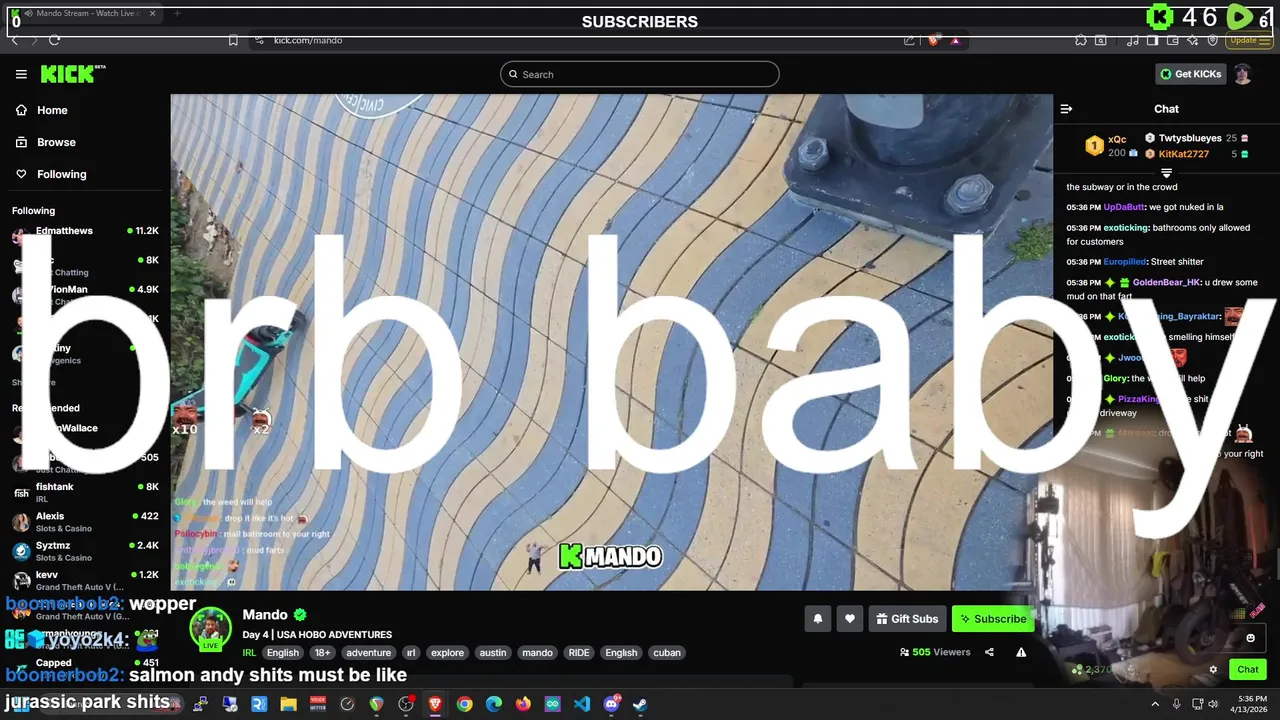
Task: Collapse the chat panel arrow icon
Action: [1066, 109]
